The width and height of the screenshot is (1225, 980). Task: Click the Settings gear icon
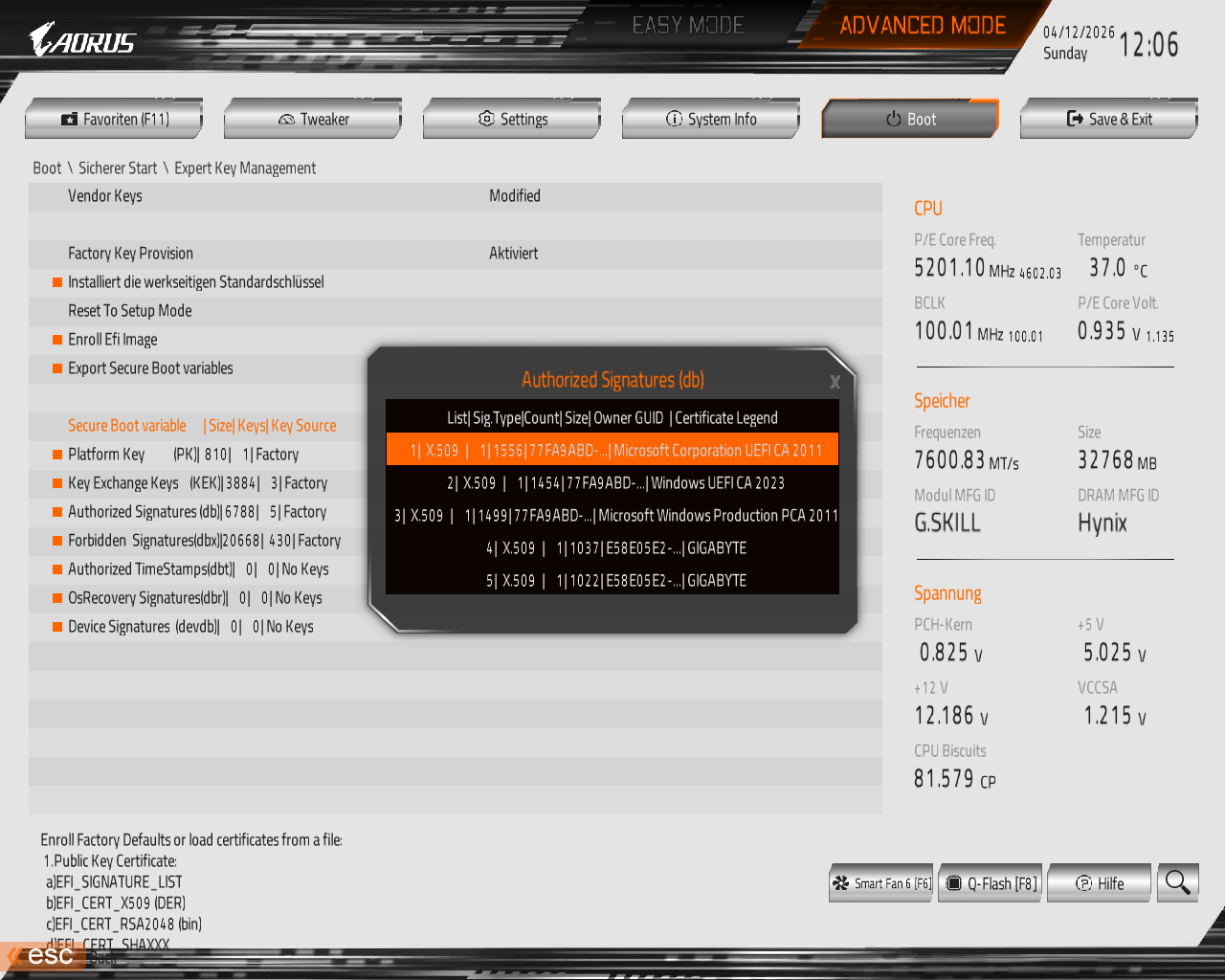(x=486, y=119)
